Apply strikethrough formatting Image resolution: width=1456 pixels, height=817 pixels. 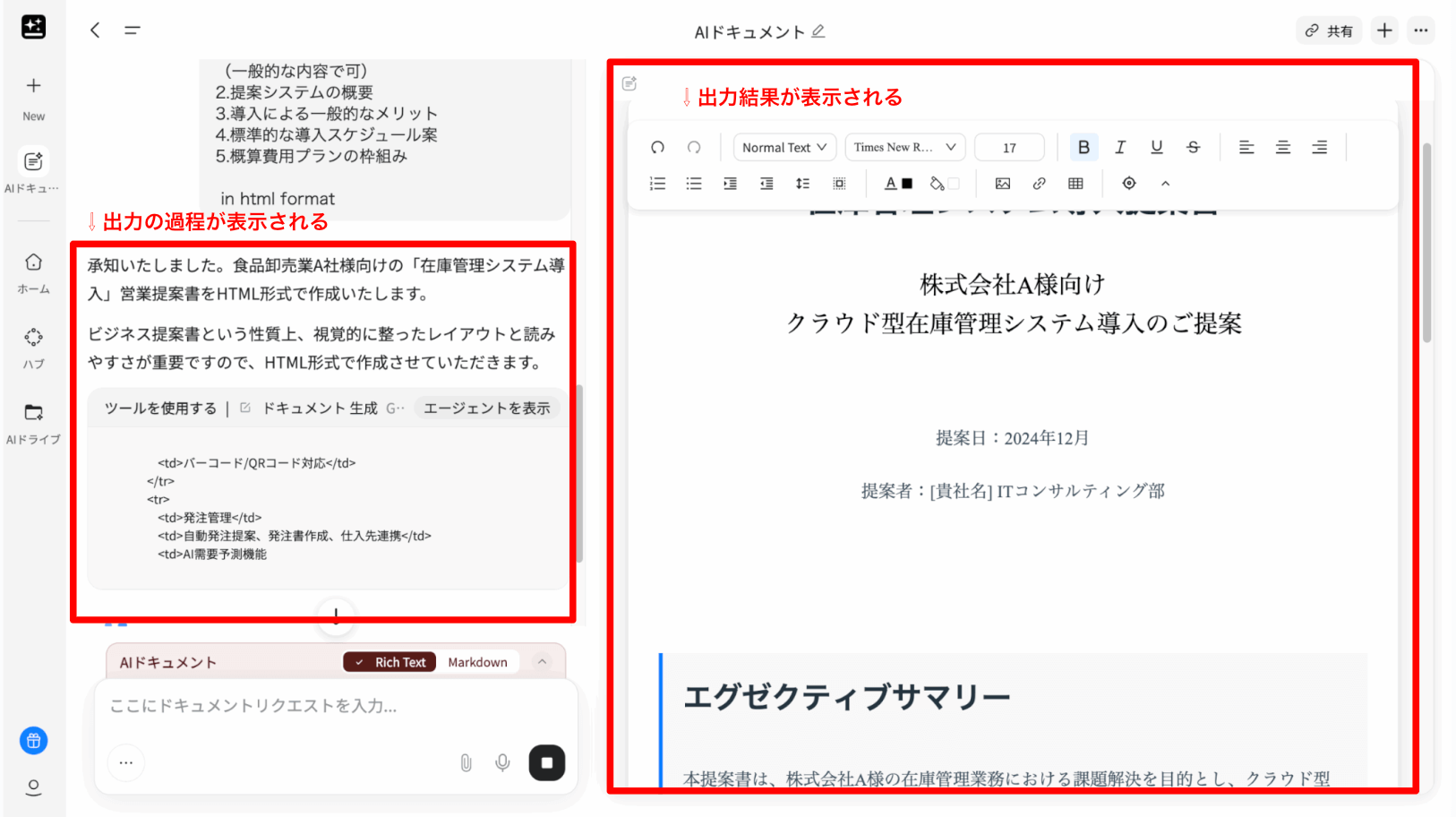point(1193,147)
